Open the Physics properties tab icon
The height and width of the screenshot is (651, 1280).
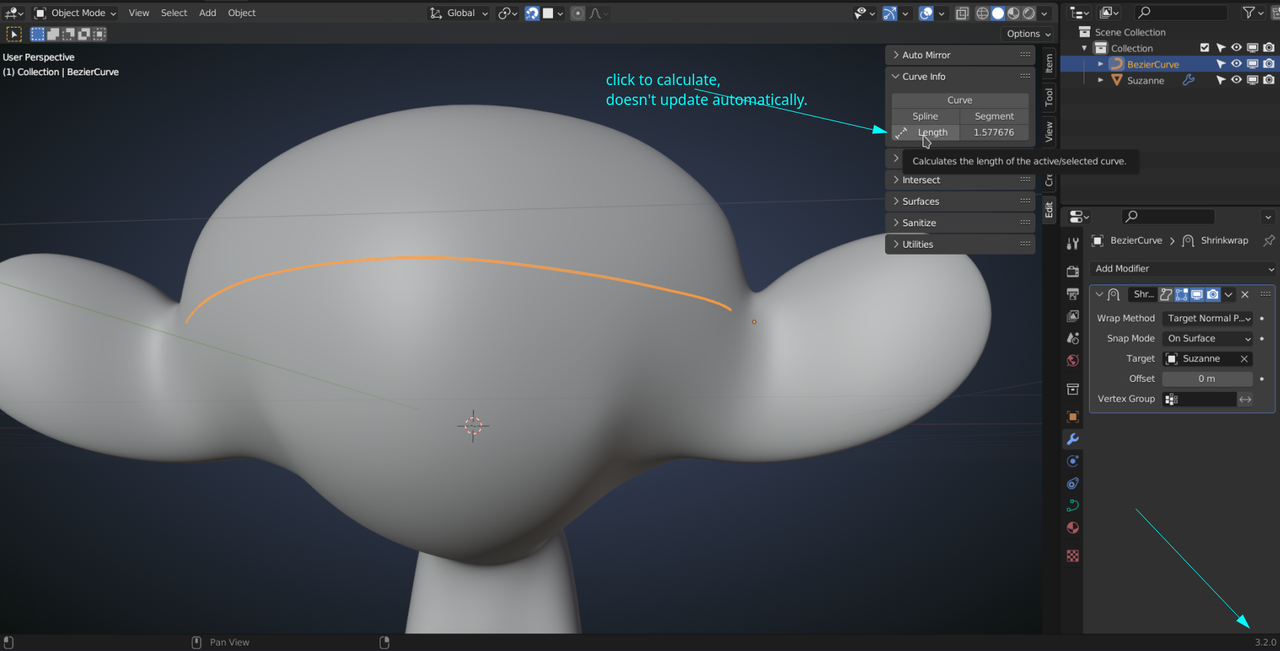(1073, 461)
